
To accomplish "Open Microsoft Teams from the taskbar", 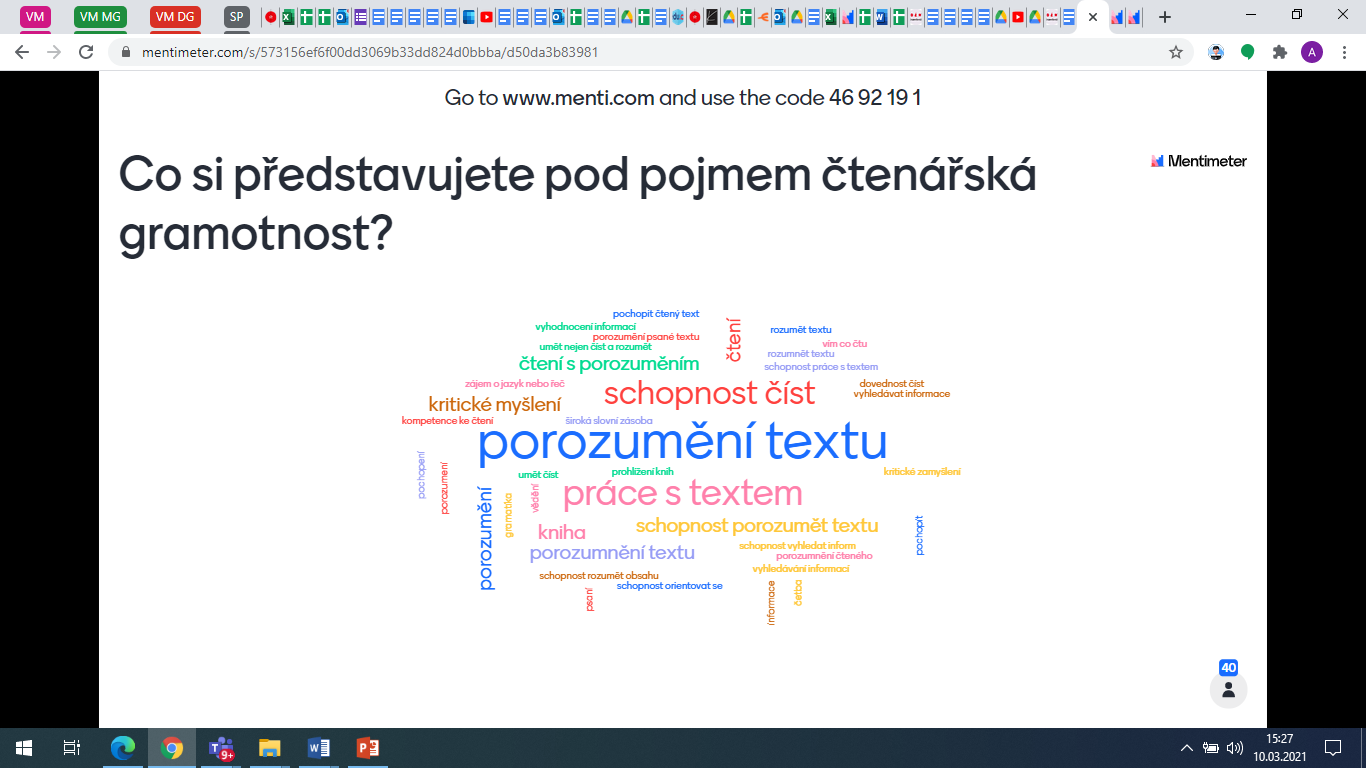I will point(220,747).
